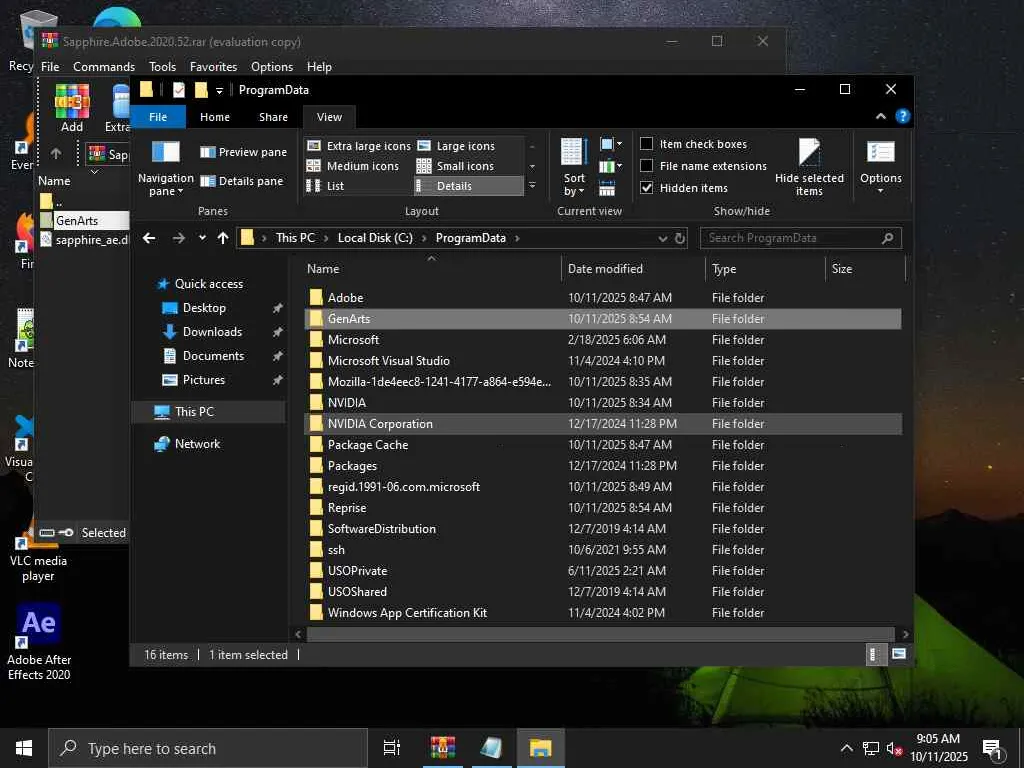Open the Quick Access Toolbar customize dropdown
The image size is (1024, 768).
[219, 91]
